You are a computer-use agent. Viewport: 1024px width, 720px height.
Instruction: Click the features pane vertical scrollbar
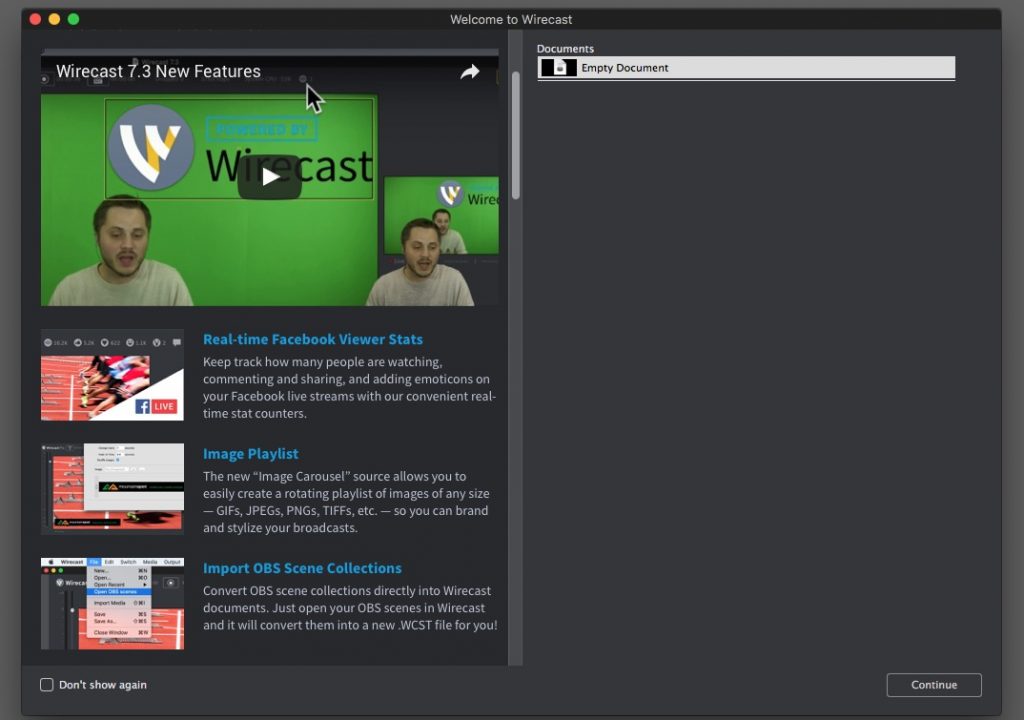point(515,135)
